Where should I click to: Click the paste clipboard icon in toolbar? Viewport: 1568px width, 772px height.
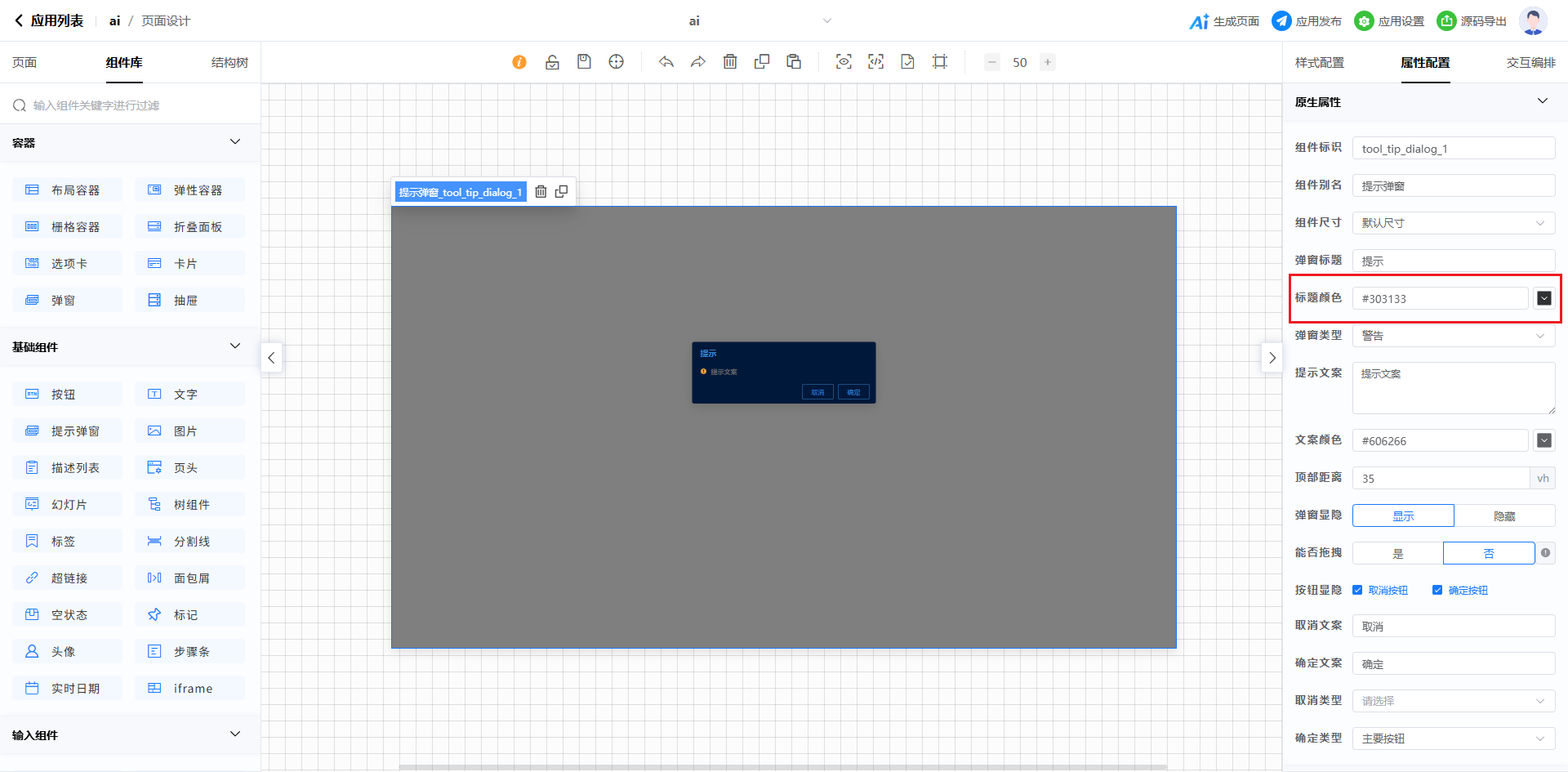pyautogui.click(x=794, y=62)
